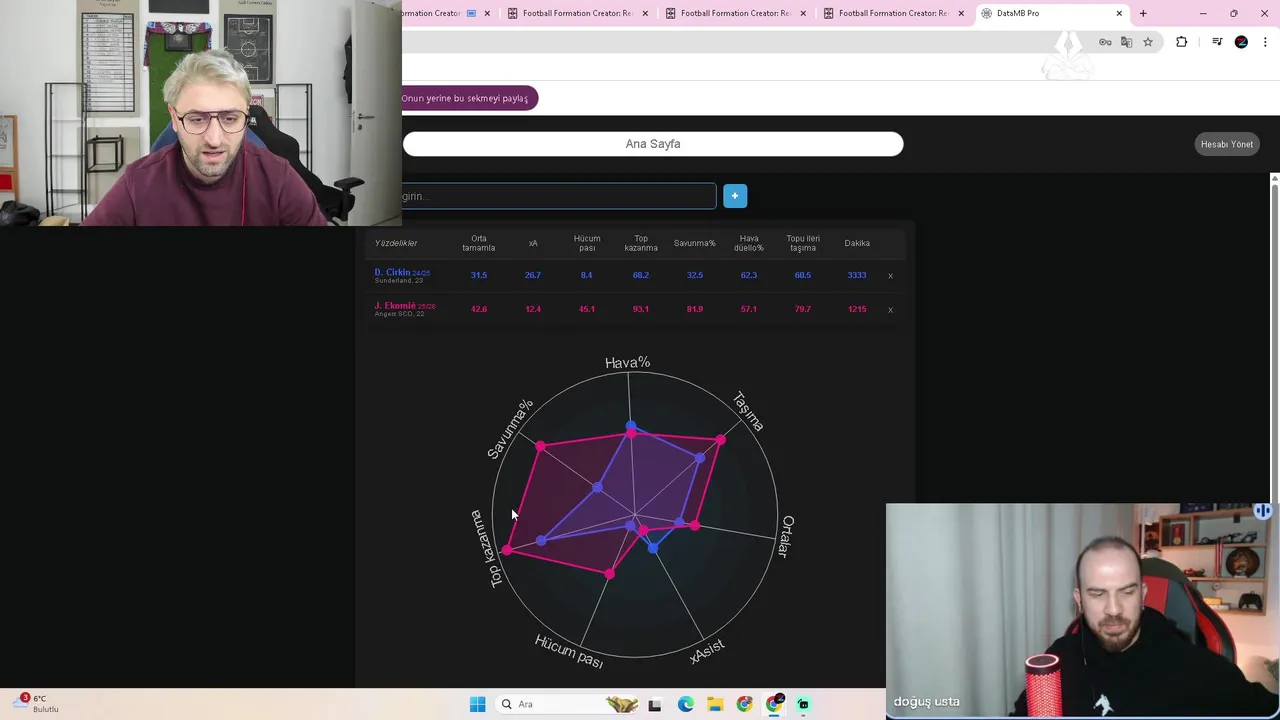Click the 'xAsist' radar axis label

click(x=707, y=650)
